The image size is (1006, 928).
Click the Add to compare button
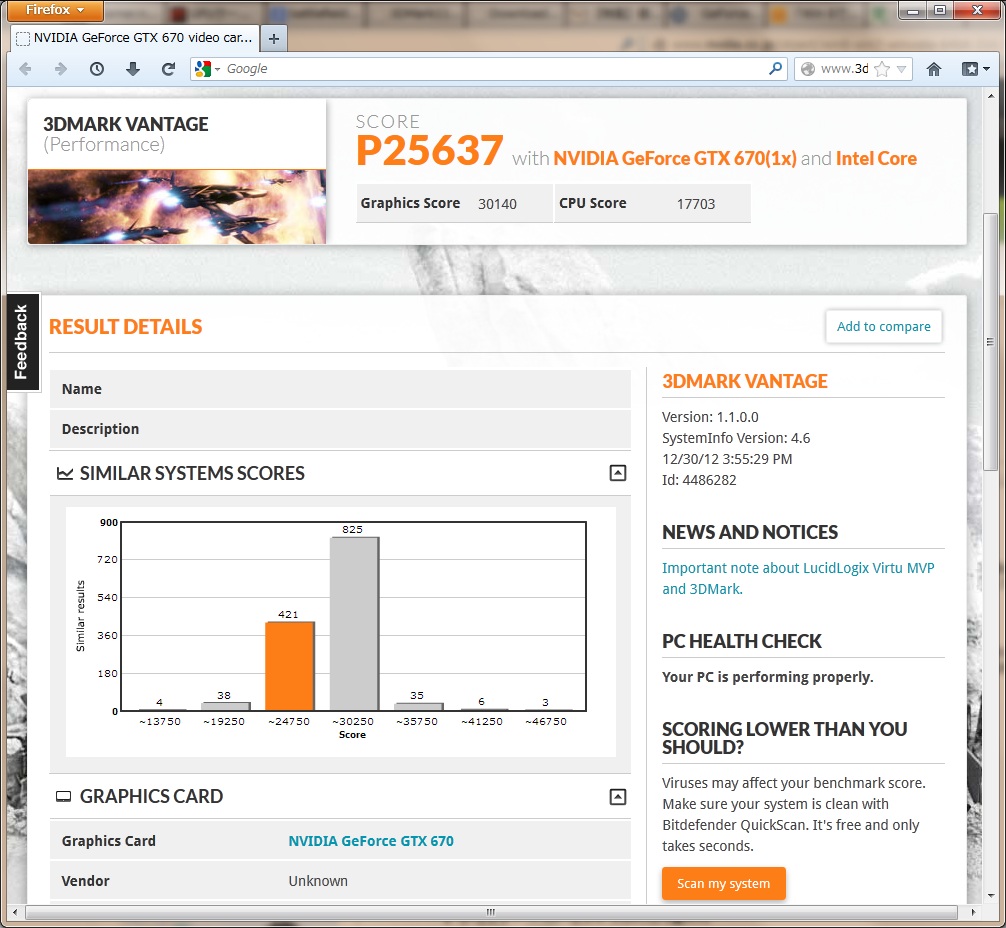(x=883, y=326)
